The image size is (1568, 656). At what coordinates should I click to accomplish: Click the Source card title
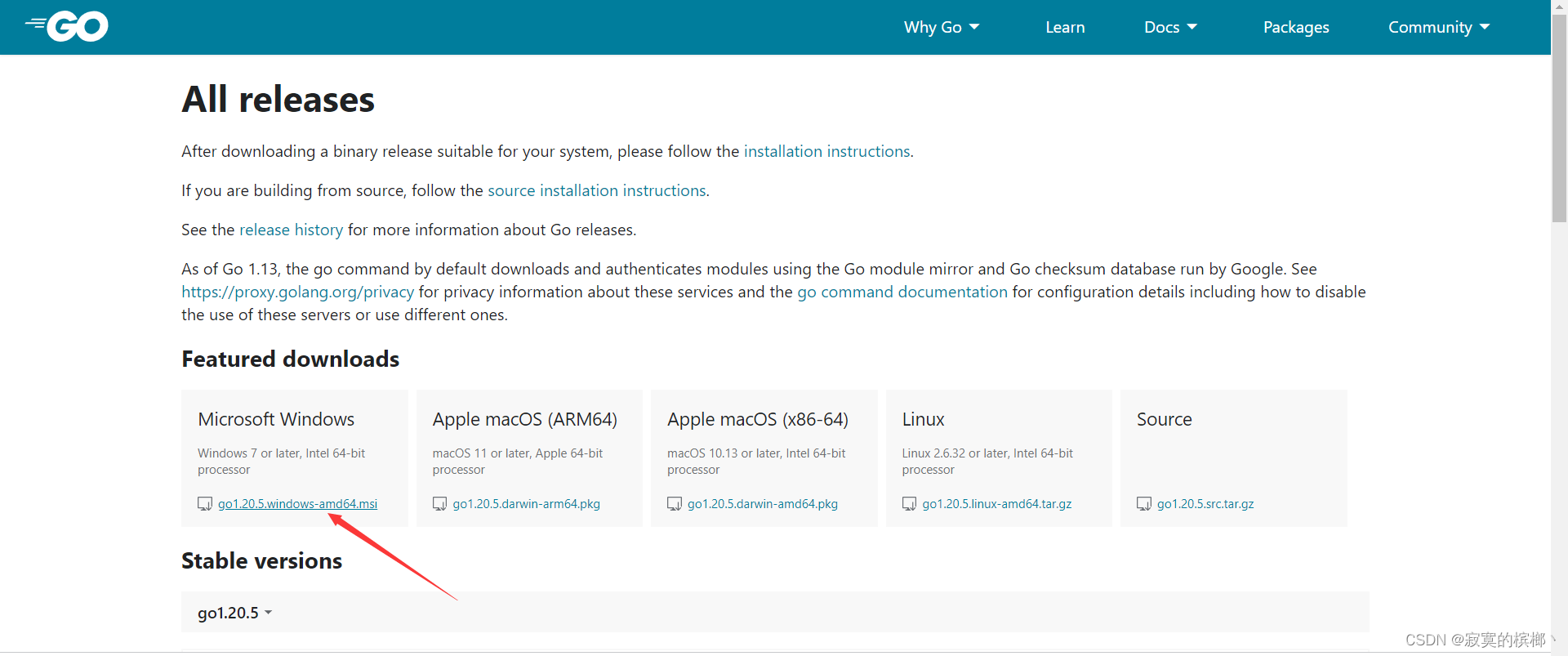(x=1165, y=419)
